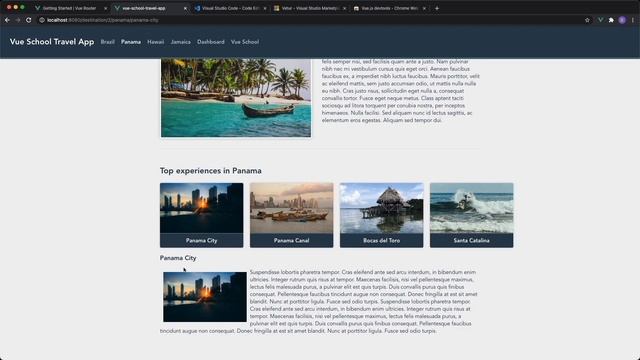Click the macOS green fullscreen button

(22, 7)
